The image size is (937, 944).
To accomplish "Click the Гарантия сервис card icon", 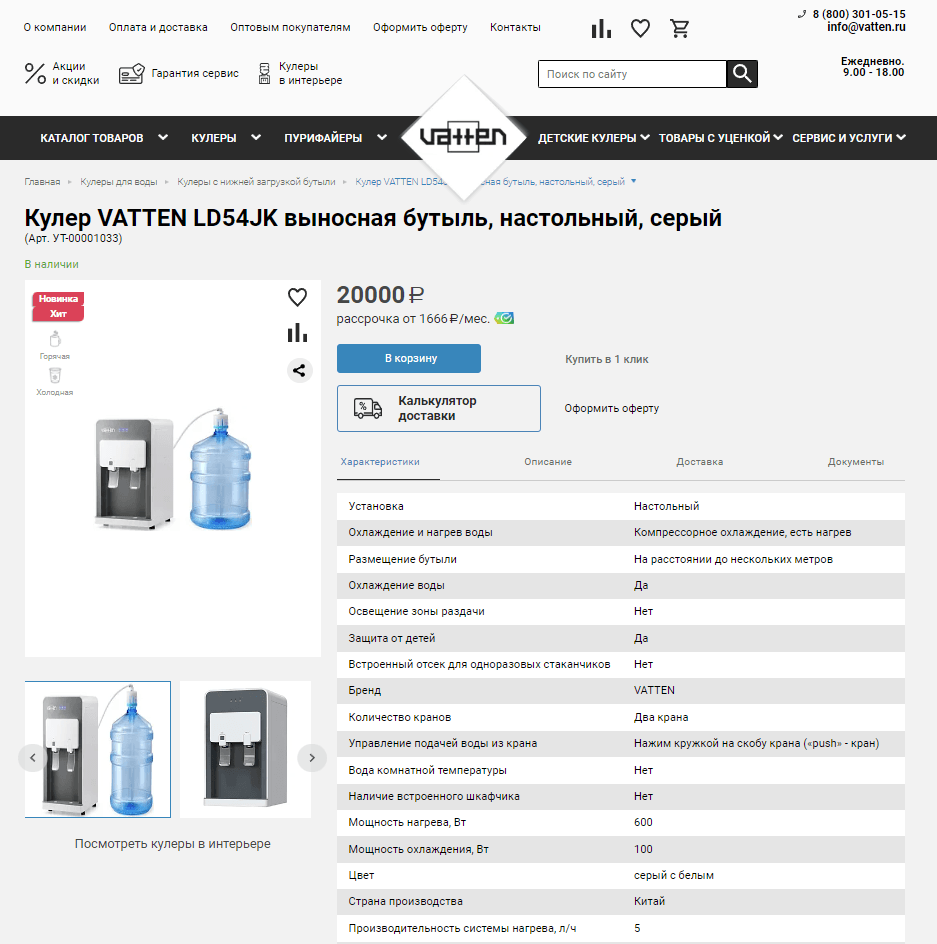I will [x=131, y=73].
